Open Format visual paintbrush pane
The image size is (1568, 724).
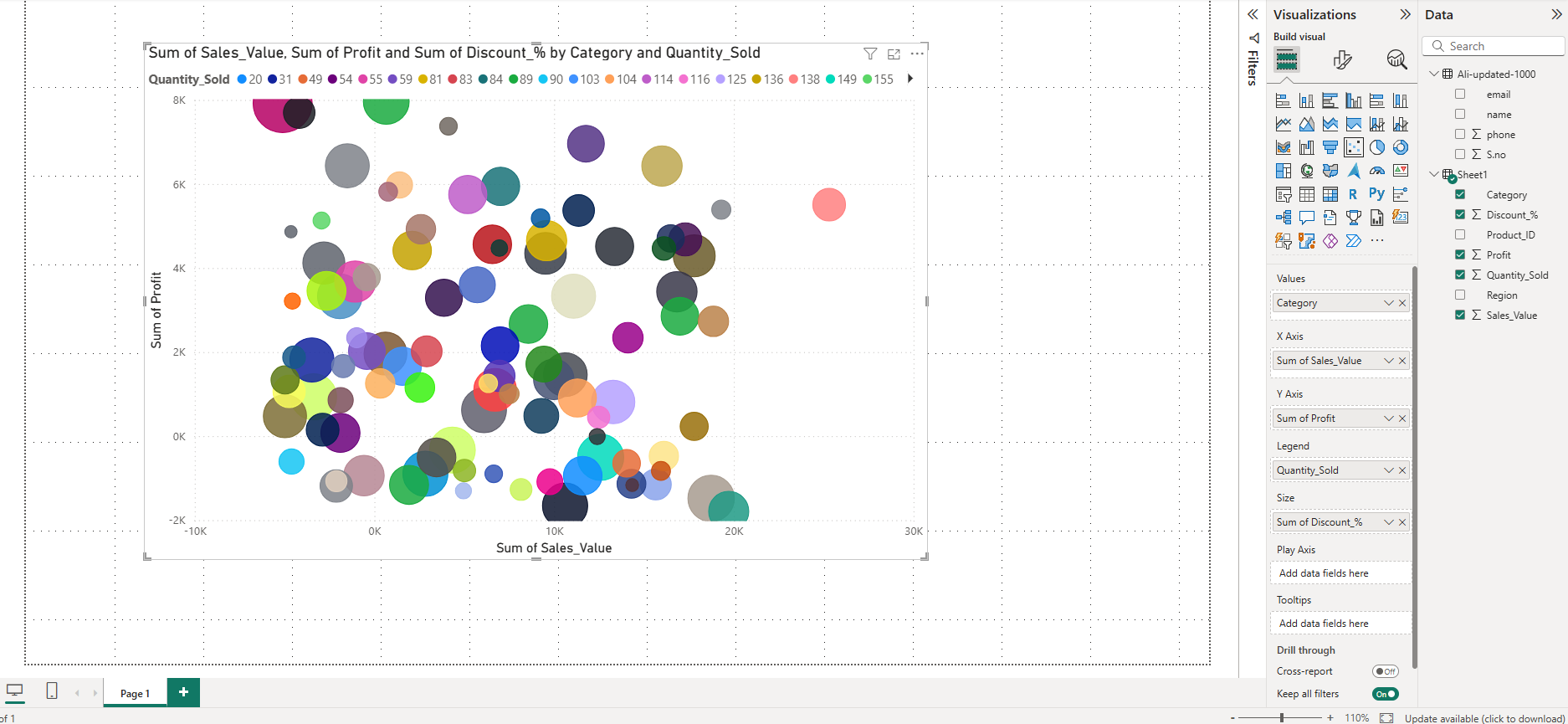click(x=1342, y=59)
